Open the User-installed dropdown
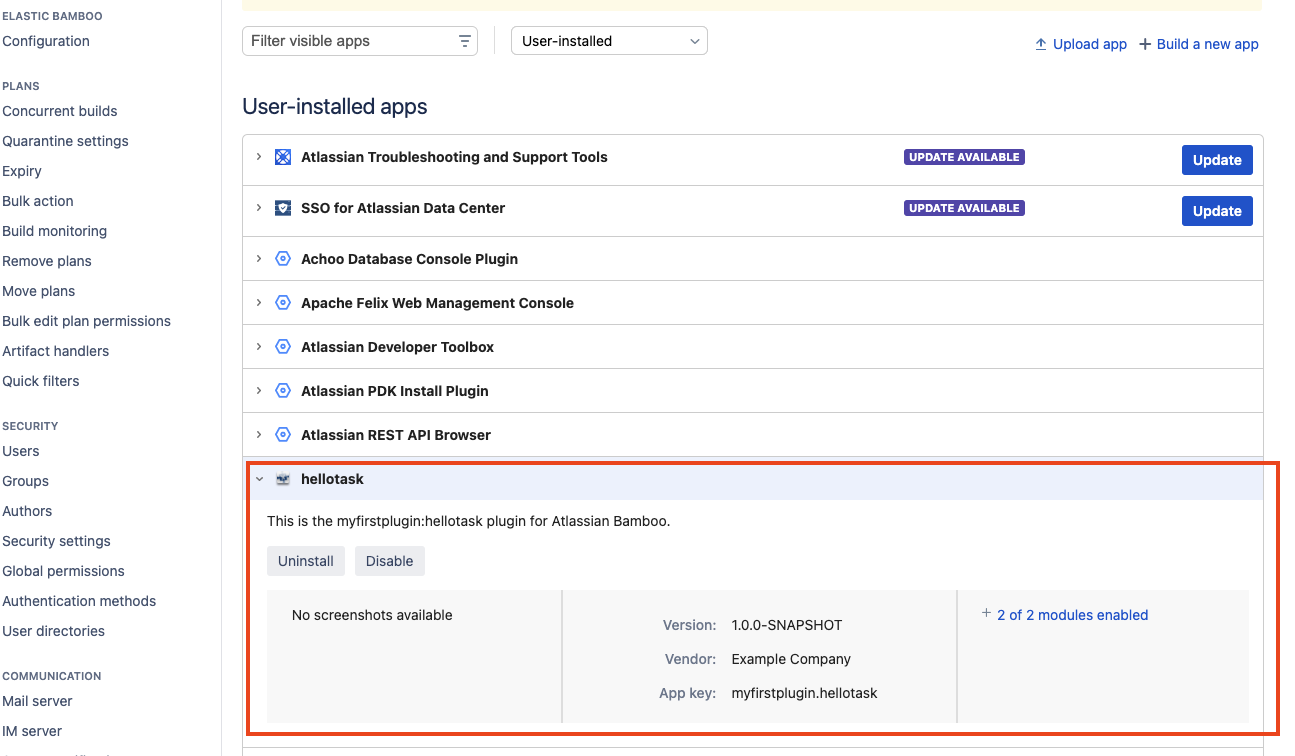 click(x=609, y=41)
